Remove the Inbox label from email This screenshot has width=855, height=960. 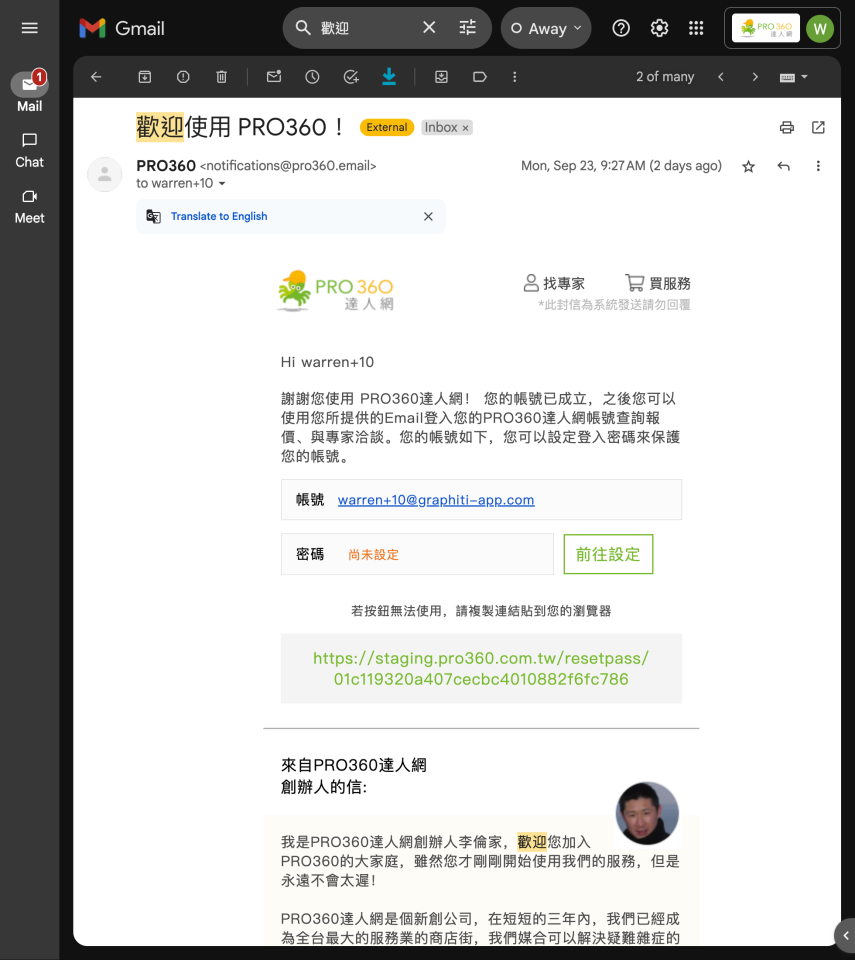pos(465,128)
